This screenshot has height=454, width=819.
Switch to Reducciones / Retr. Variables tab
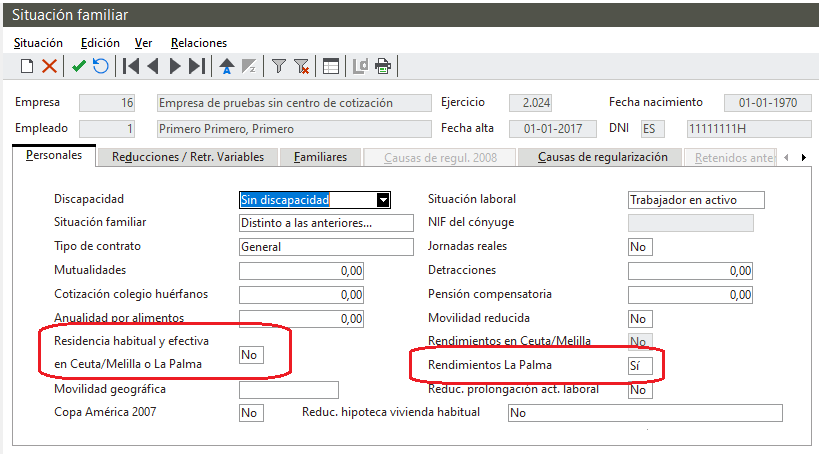coord(188,157)
